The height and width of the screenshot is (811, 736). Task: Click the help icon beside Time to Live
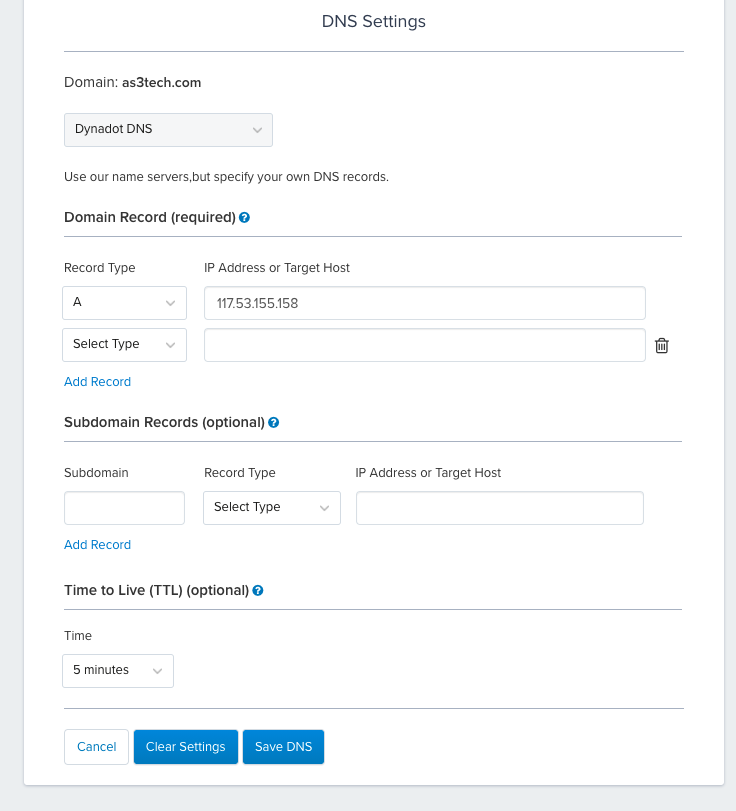point(258,590)
